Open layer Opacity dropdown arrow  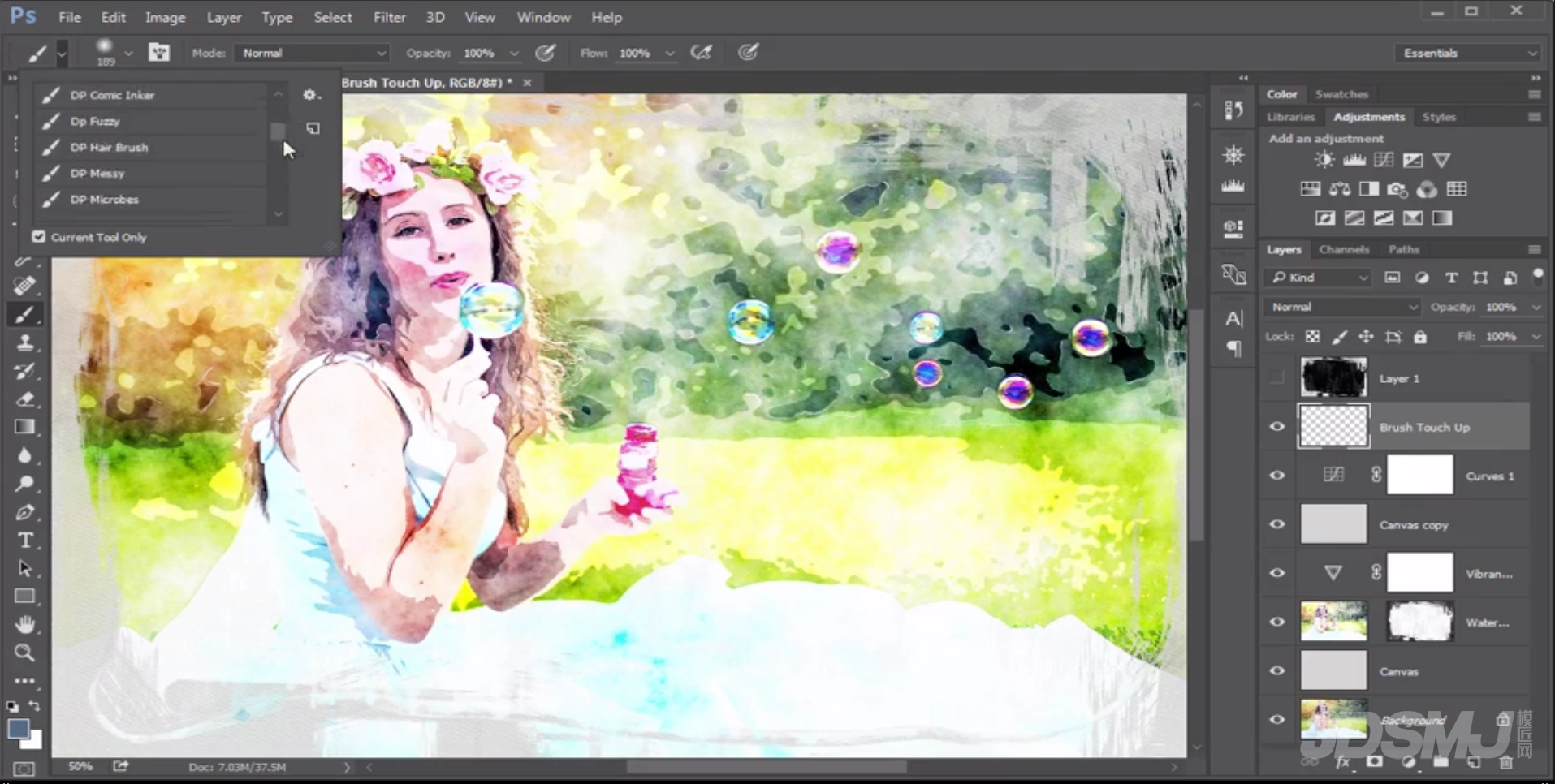pyautogui.click(x=1536, y=308)
